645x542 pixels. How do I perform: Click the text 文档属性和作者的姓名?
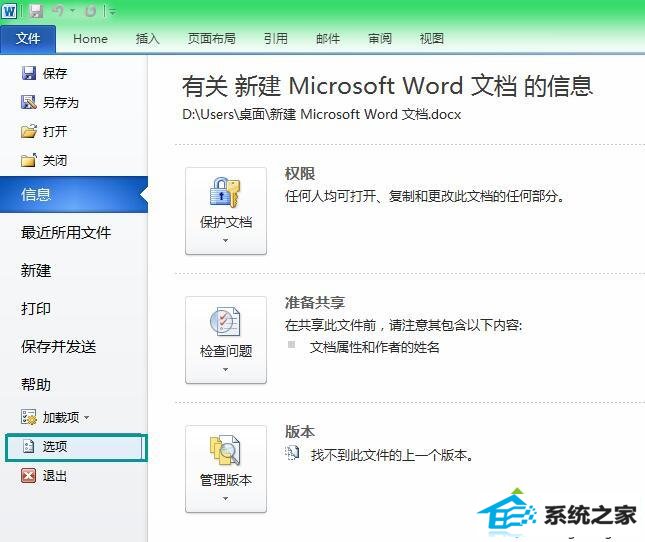coord(375,347)
